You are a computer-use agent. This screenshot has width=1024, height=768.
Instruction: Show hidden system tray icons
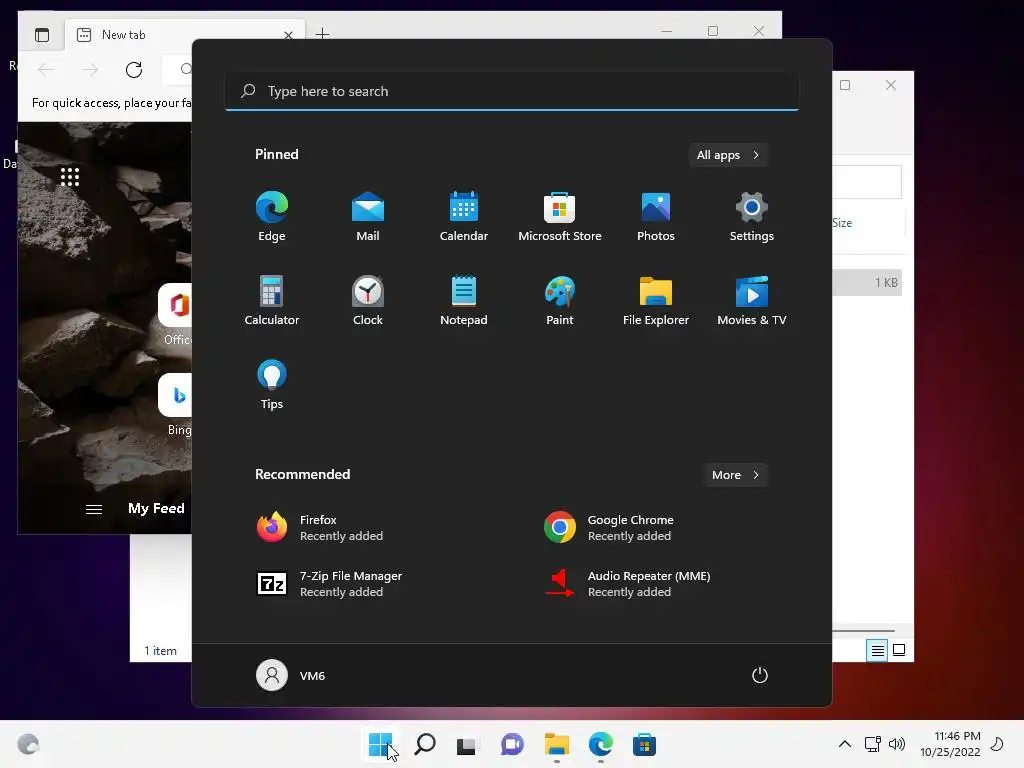pos(844,744)
